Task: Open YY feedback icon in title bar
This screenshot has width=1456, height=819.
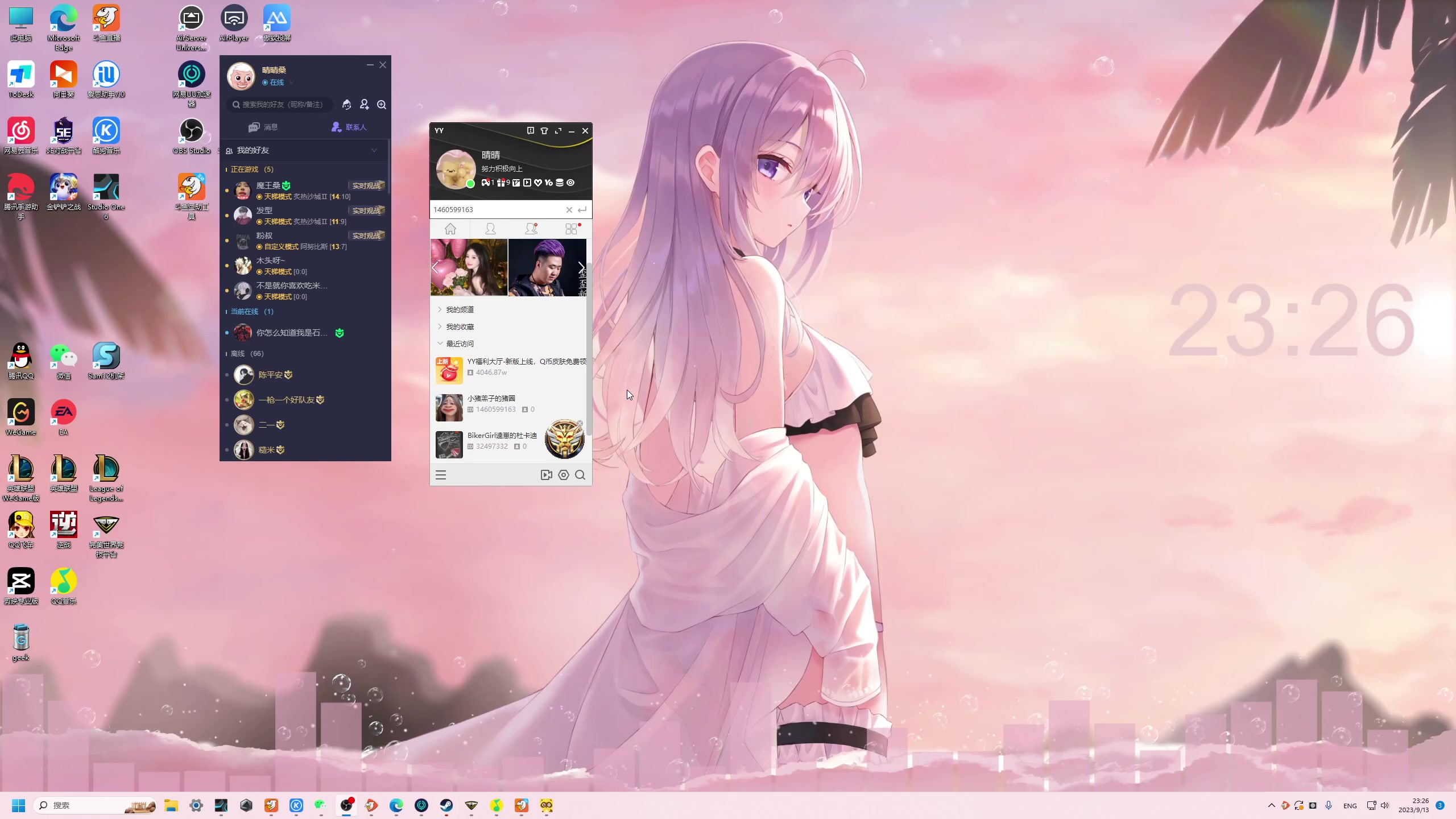Action: [530, 131]
